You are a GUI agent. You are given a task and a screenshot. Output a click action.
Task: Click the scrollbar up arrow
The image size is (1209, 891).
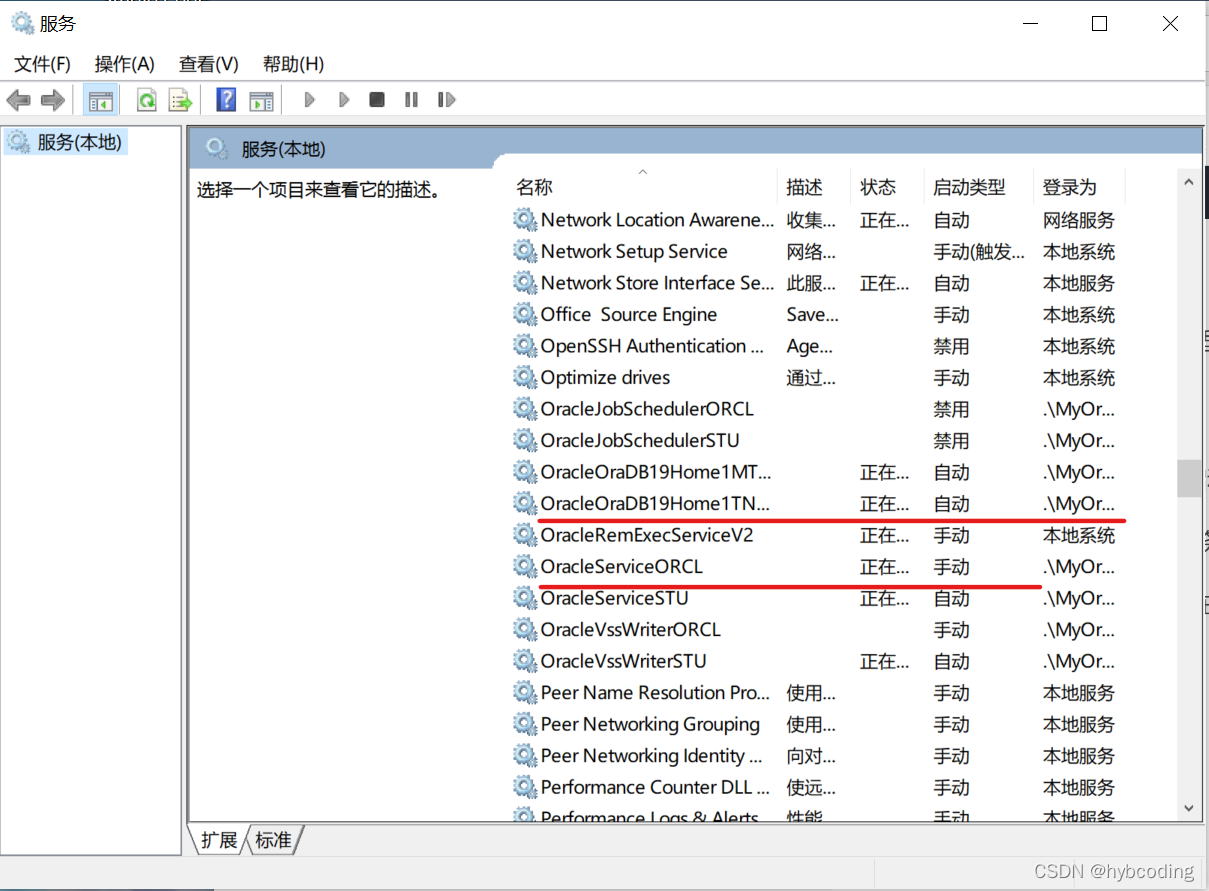point(1189,183)
